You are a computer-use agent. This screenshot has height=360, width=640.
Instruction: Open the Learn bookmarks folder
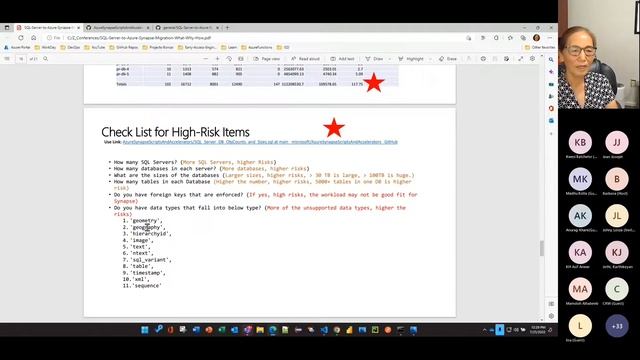click(229, 47)
